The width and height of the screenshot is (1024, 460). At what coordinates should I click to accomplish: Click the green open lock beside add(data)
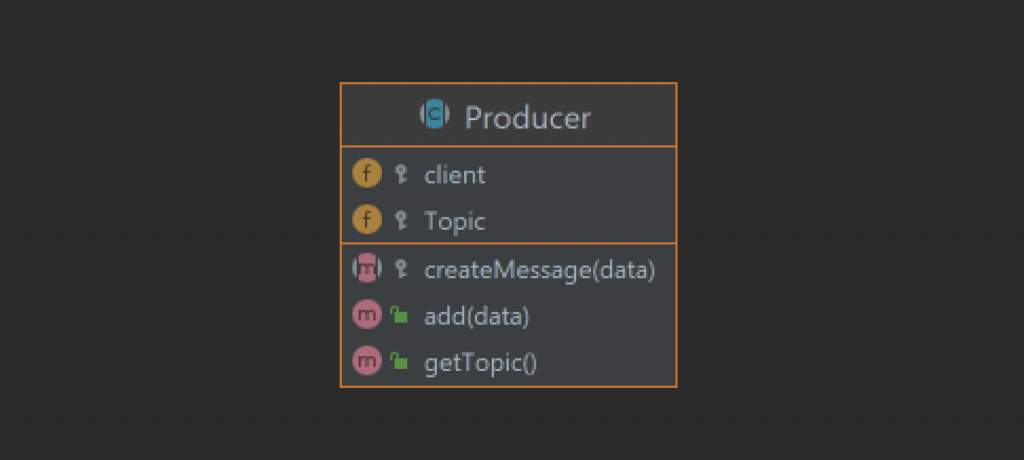pos(399,316)
